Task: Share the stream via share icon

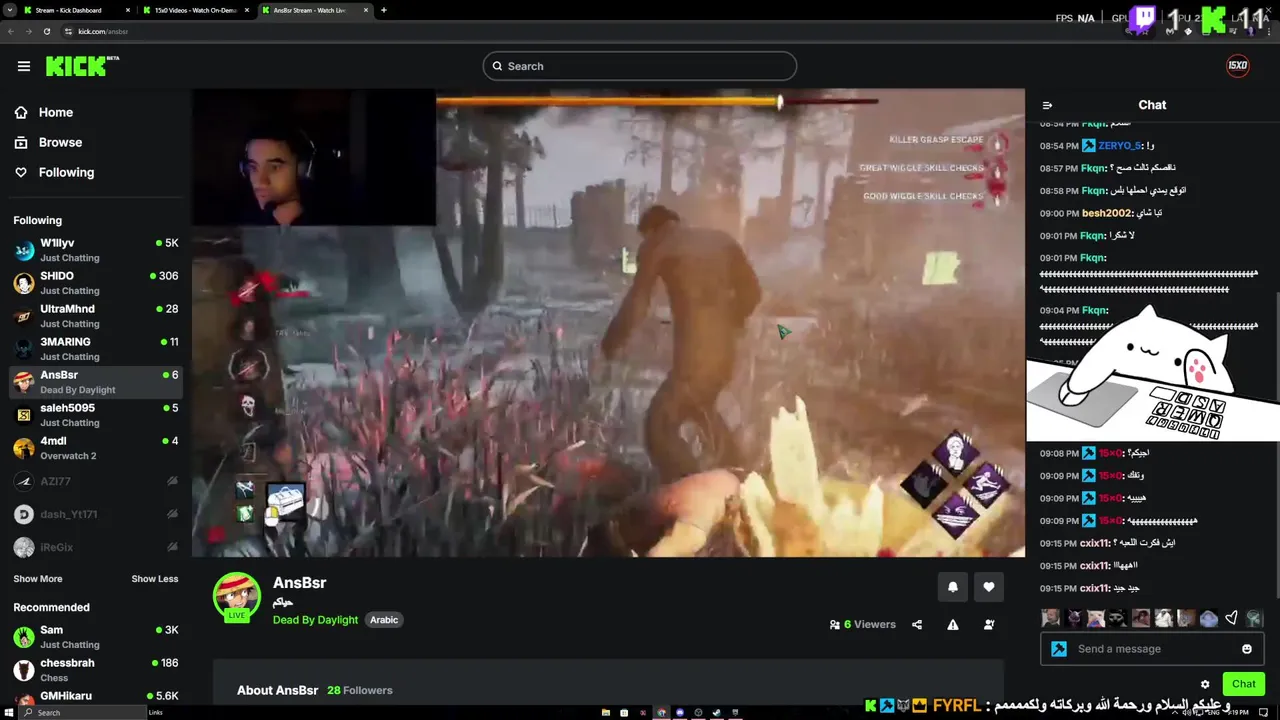Action: tap(917, 625)
